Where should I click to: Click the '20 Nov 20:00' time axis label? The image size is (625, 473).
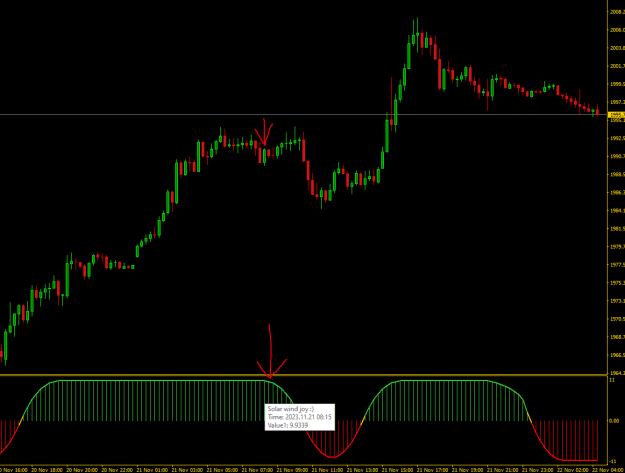tap(82, 470)
